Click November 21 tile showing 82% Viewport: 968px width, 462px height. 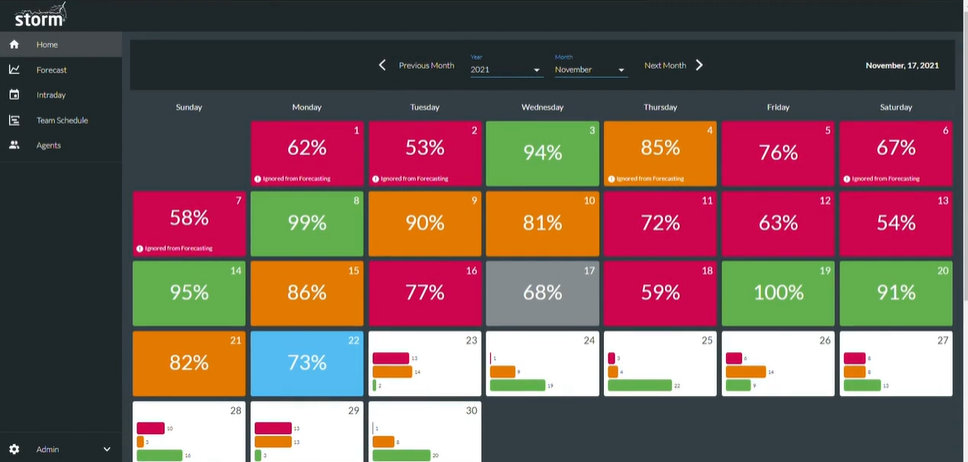[x=189, y=363]
